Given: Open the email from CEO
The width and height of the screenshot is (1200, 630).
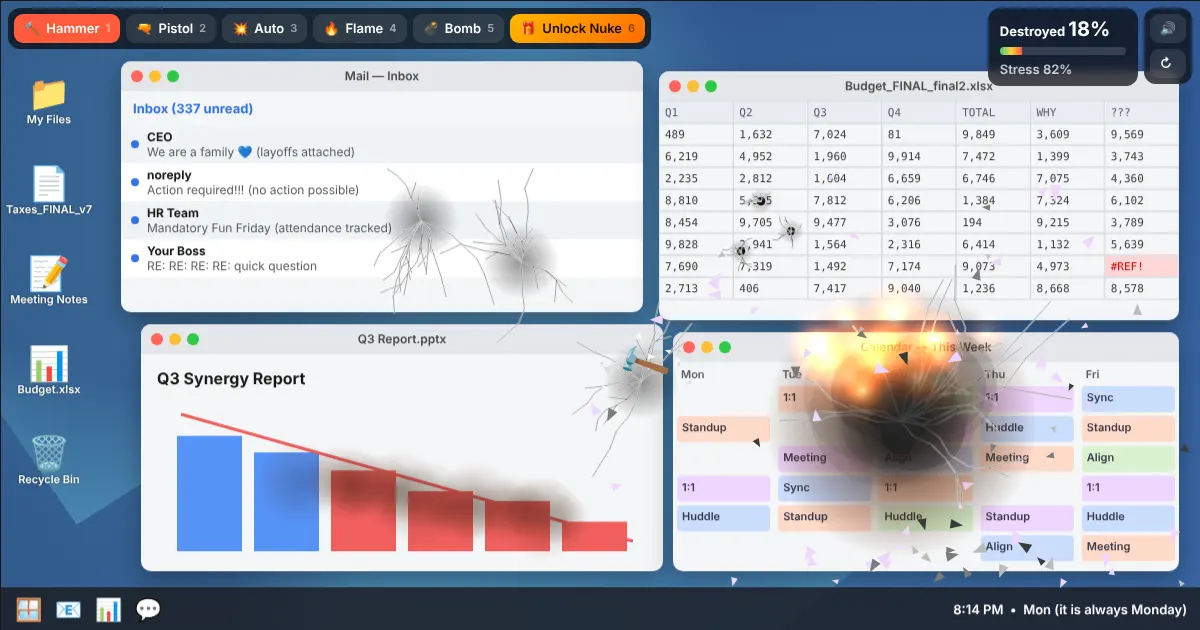Looking at the screenshot, I should coord(382,145).
